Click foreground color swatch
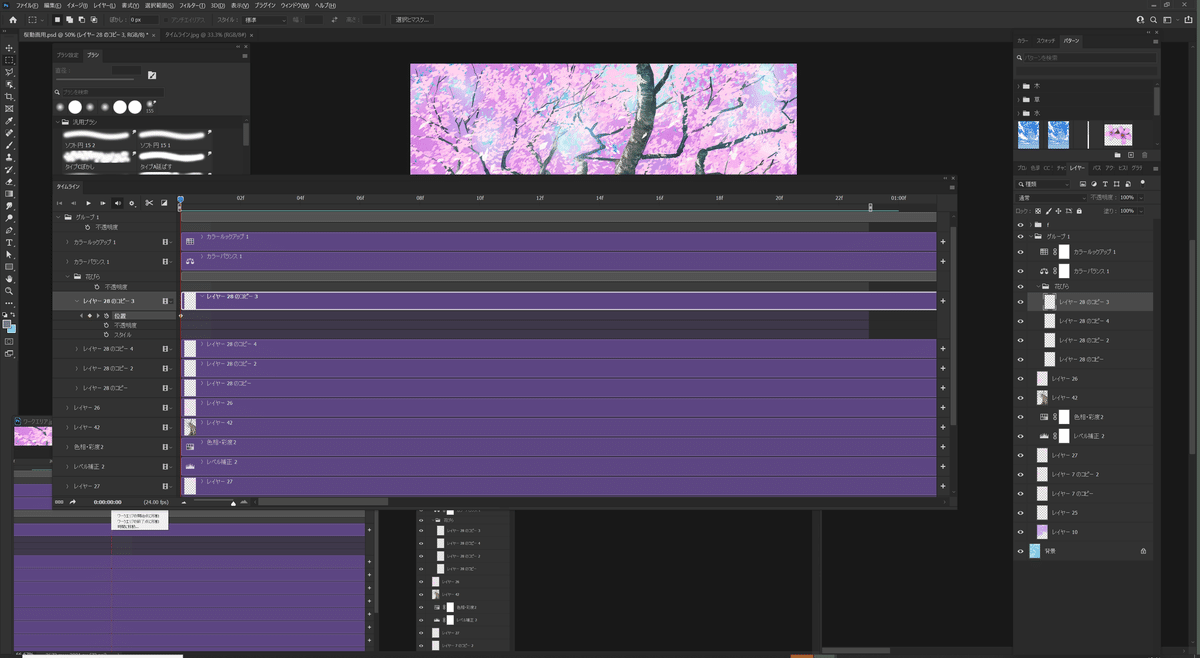Screen dimensions: 1200x658 pos(7,324)
